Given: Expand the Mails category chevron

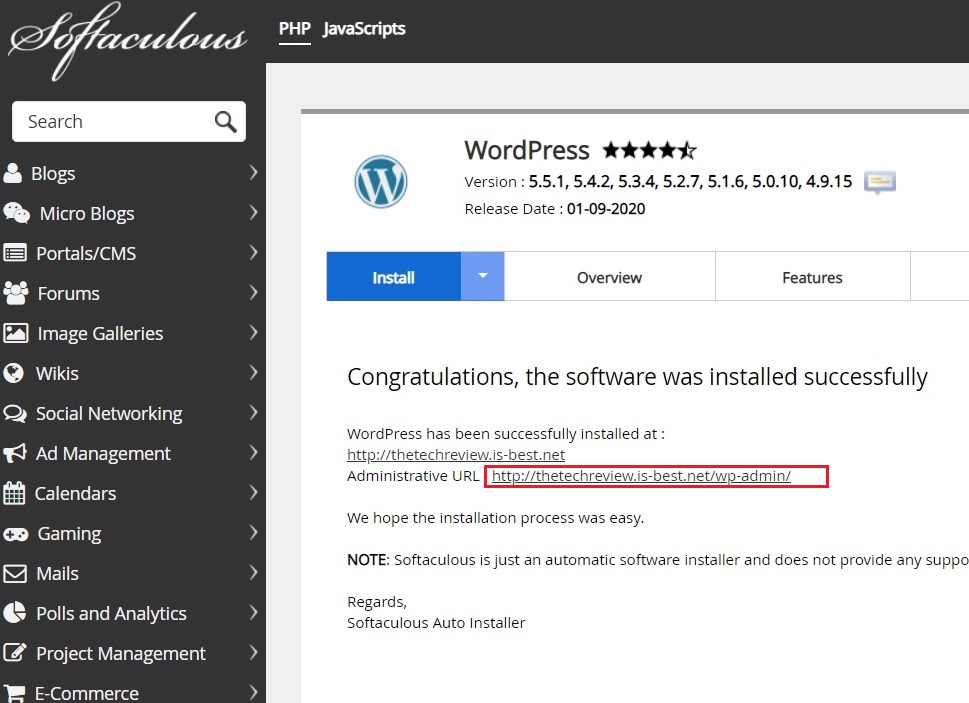Looking at the screenshot, I should pos(253,573).
